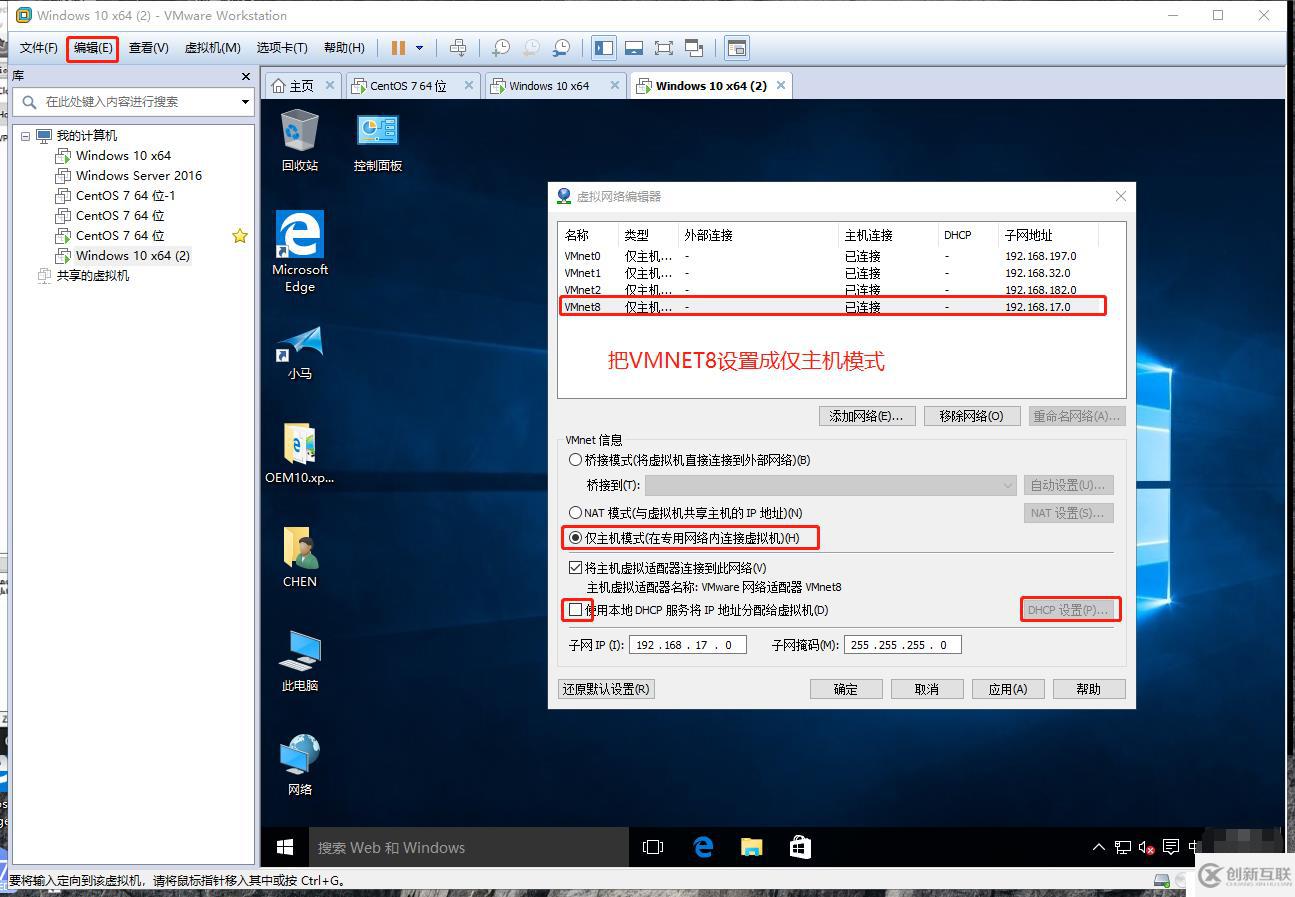Open the power options arrow beside the pause button
1295x897 pixels.
click(419, 48)
